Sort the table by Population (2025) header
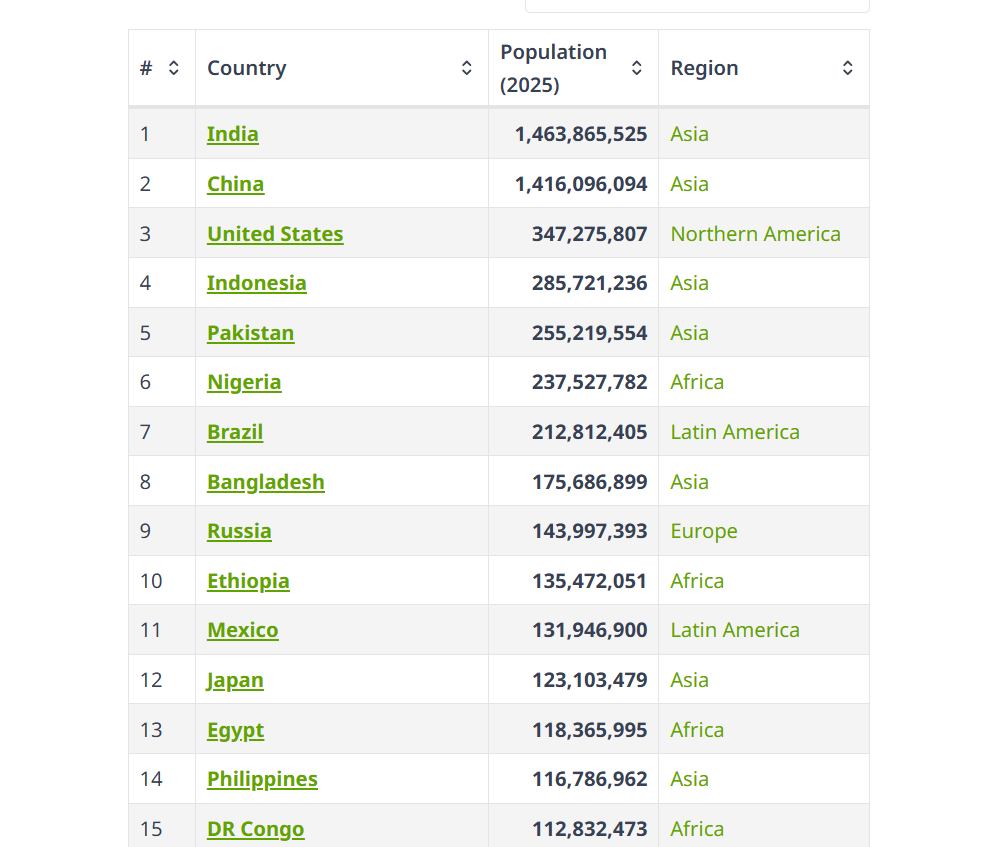Image resolution: width=1000 pixels, height=847 pixels. 553,67
